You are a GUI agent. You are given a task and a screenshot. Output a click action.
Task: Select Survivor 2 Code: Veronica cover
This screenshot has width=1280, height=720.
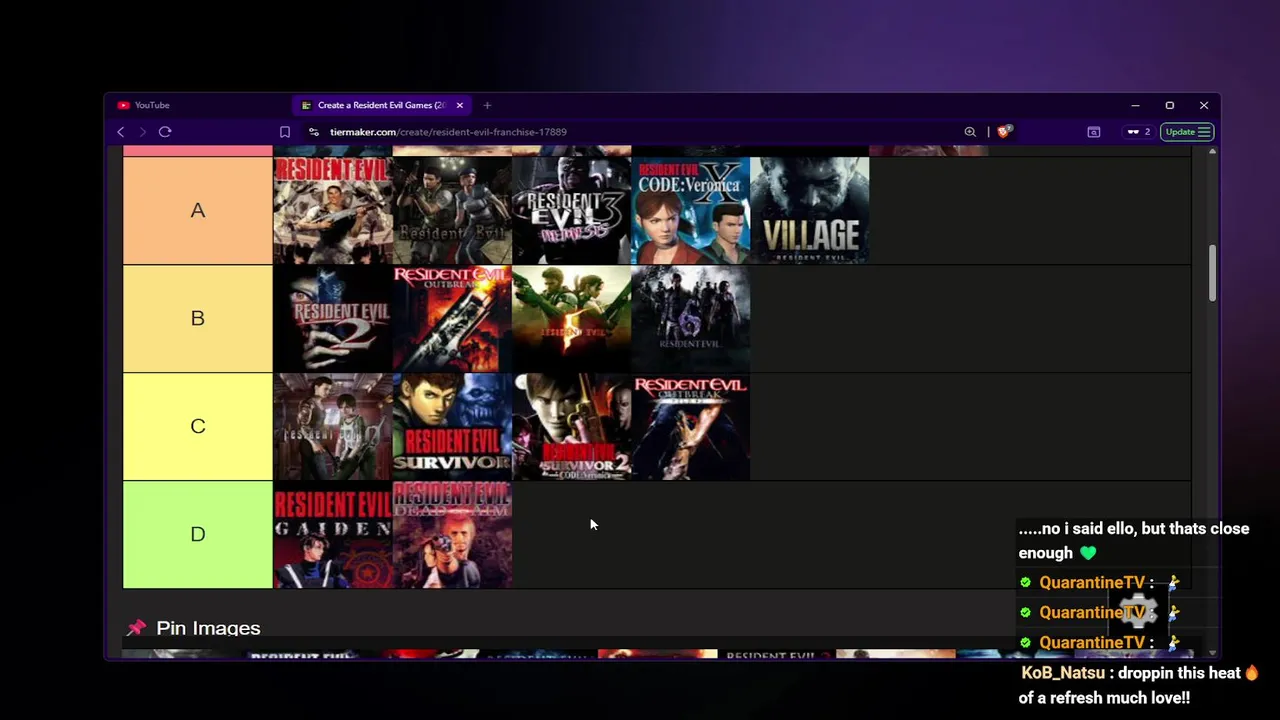pyautogui.click(x=571, y=426)
